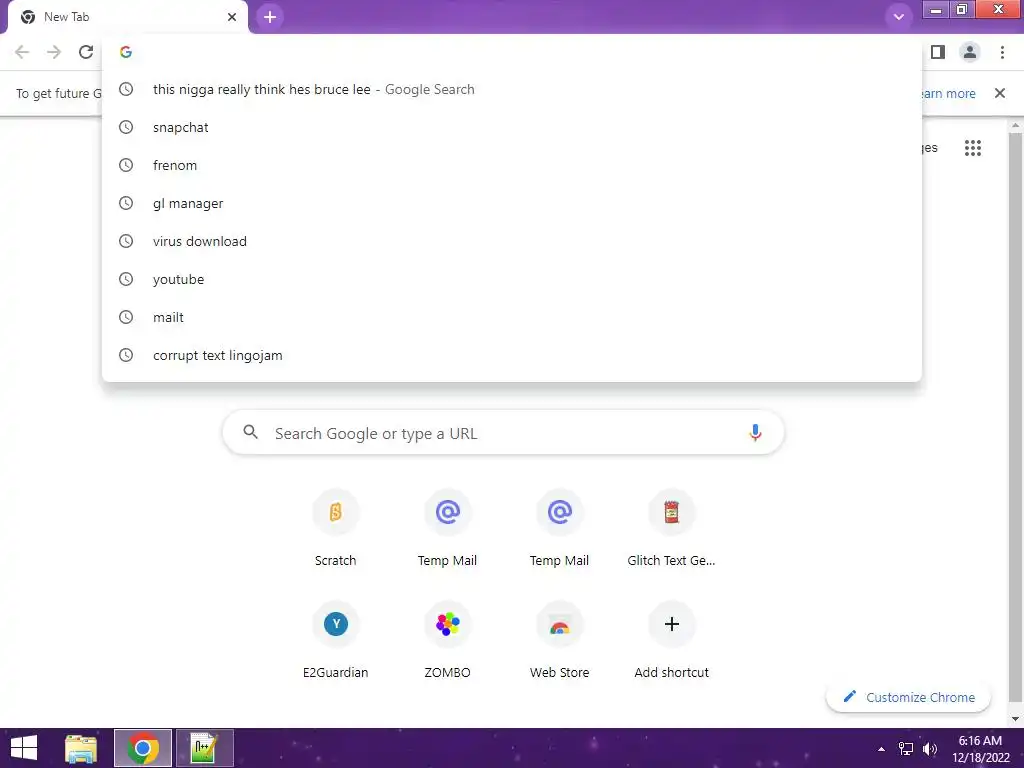Open a new tab with plus button
The height and width of the screenshot is (768, 1024).
(270, 17)
